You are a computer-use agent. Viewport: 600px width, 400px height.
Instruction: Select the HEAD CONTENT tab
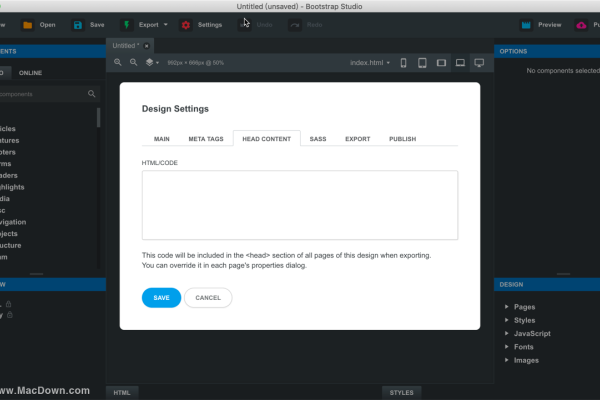tap(267, 139)
